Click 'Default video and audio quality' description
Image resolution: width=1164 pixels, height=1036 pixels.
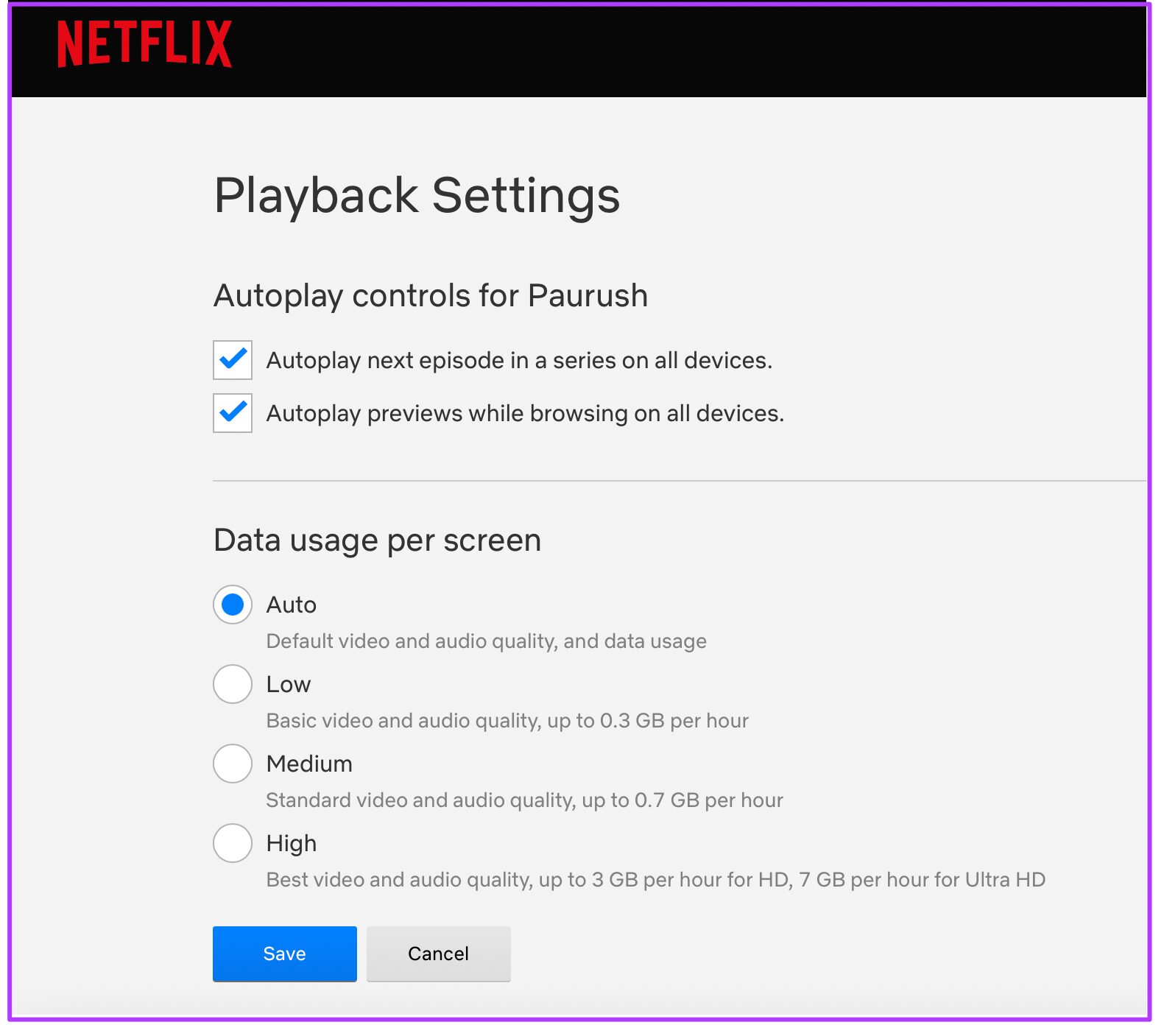click(x=486, y=641)
